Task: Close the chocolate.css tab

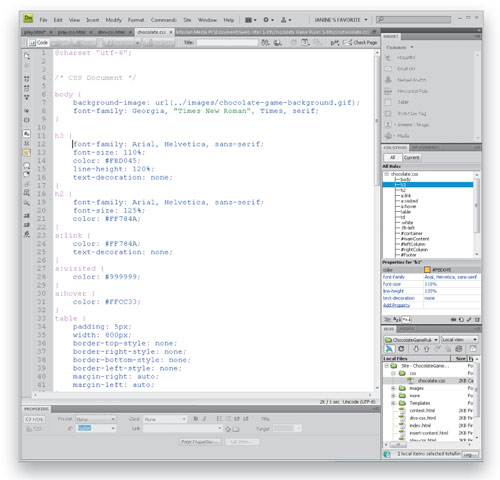Action: (171, 32)
